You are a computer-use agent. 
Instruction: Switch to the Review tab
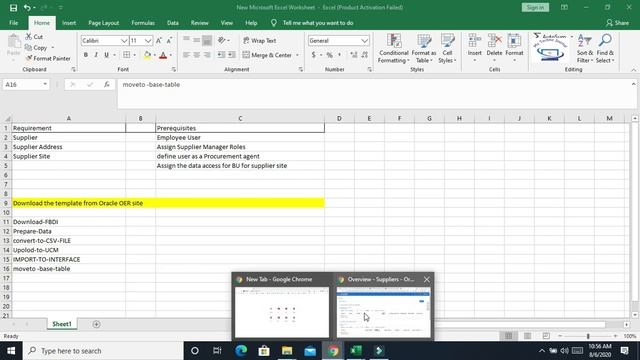(200, 23)
